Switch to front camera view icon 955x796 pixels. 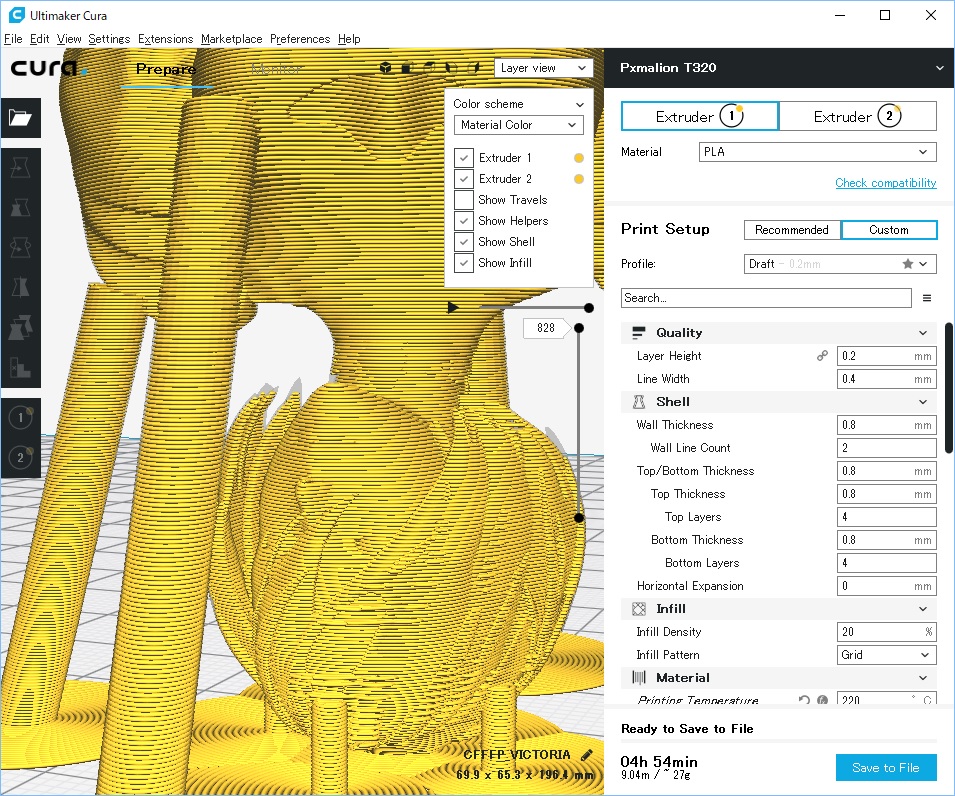point(407,68)
